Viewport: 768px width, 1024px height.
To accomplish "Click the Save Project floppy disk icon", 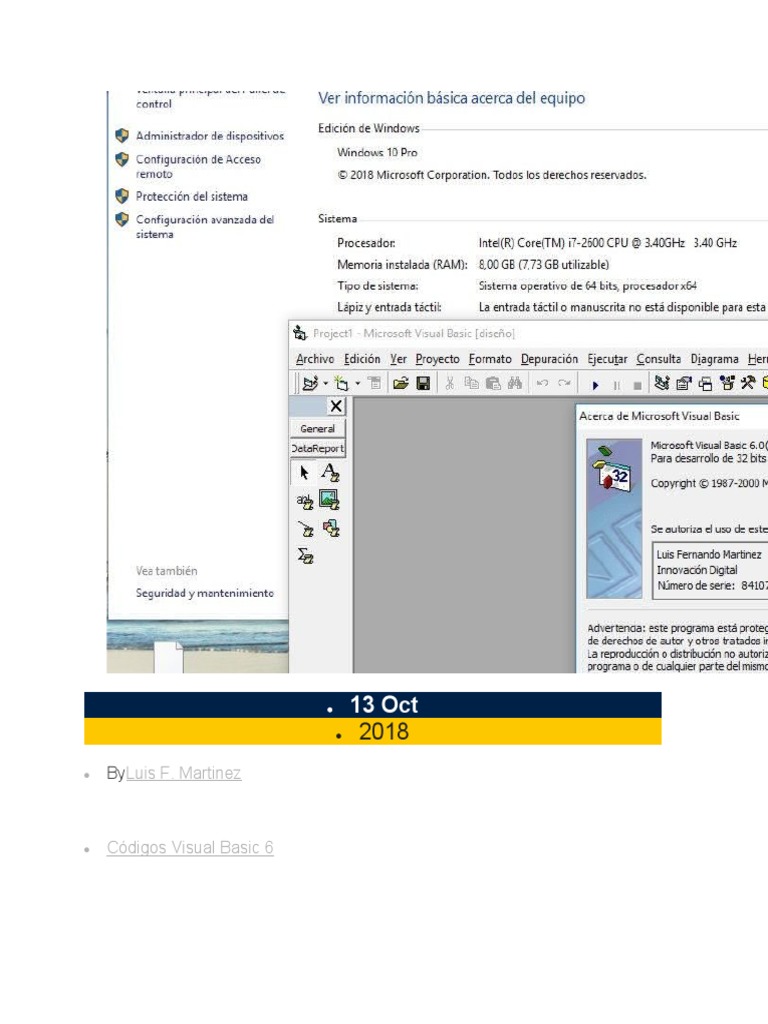I will tap(423, 383).
